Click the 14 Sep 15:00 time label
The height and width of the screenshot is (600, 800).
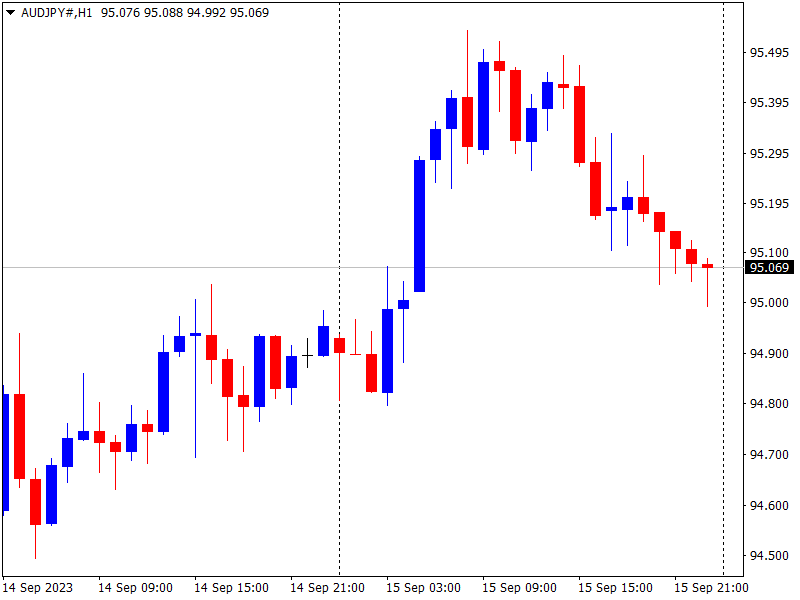[232, 588]
